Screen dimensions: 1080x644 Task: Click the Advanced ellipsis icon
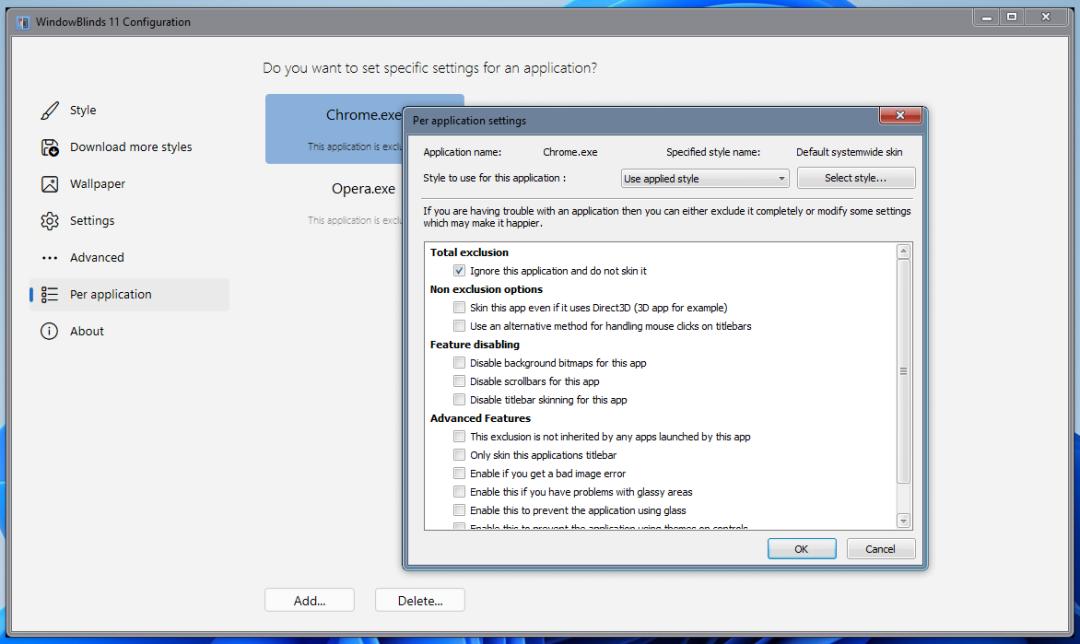point(48,257)
